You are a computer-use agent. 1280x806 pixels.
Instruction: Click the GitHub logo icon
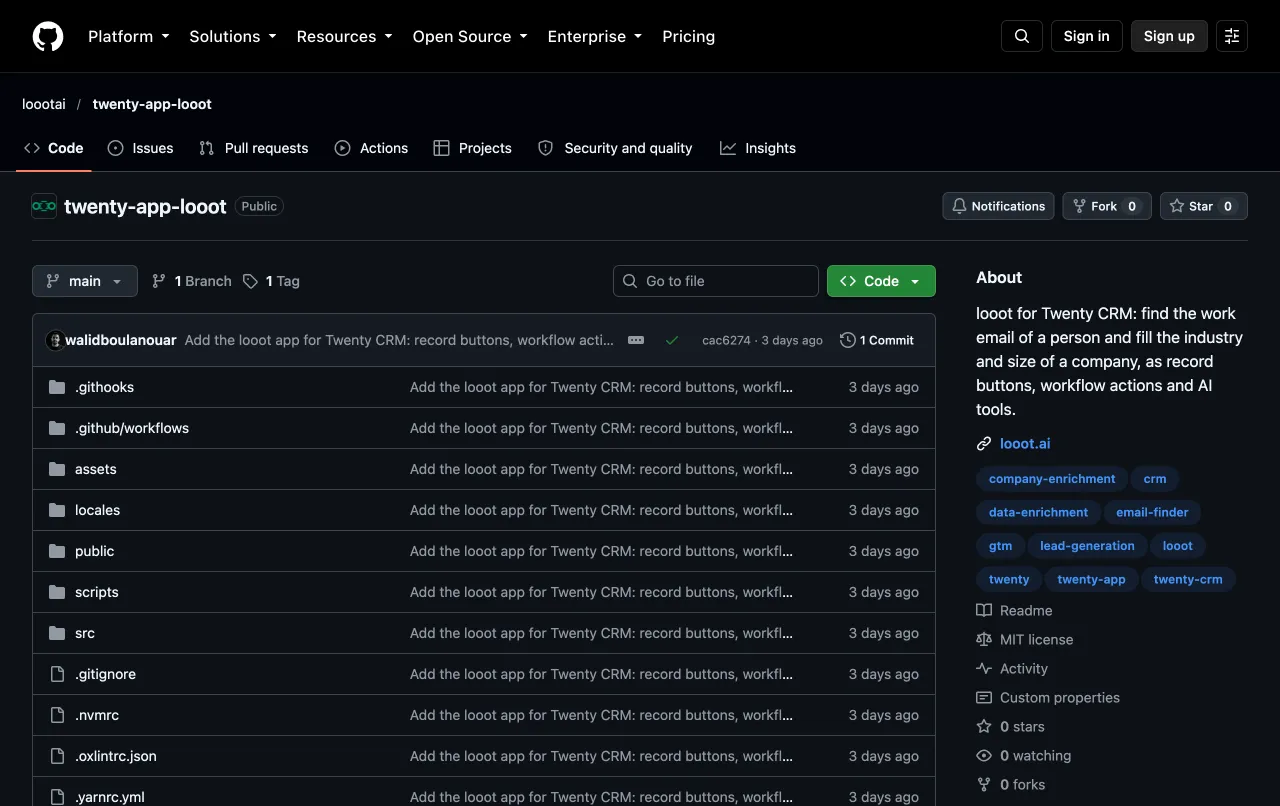[48, 36]
